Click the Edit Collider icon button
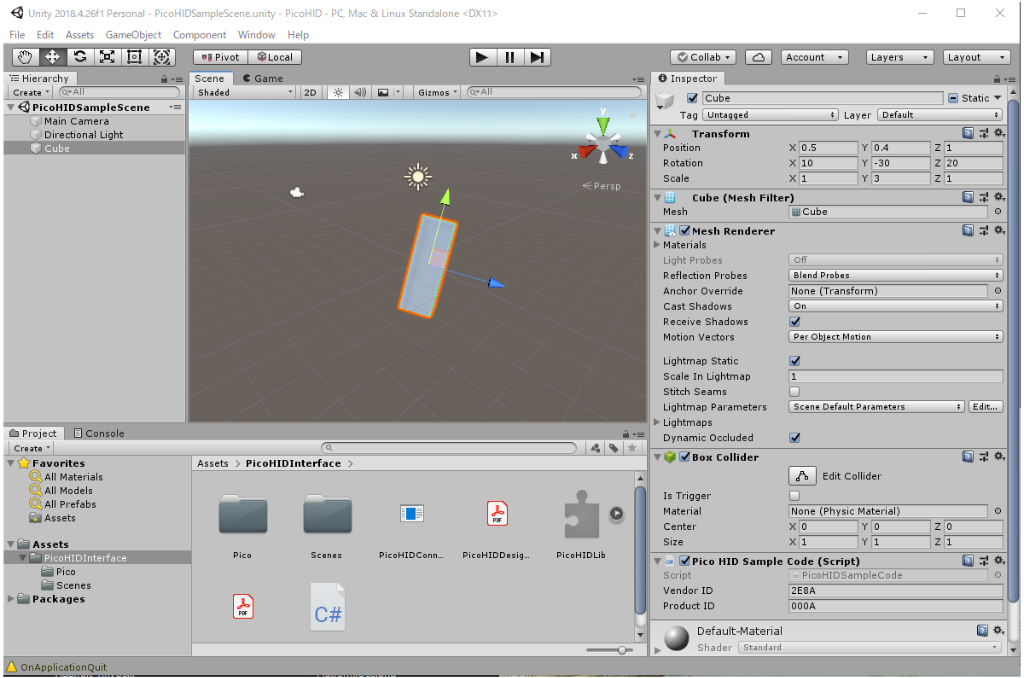Image resolution: width=1024 pixels, height=678 pixels. 803,476
